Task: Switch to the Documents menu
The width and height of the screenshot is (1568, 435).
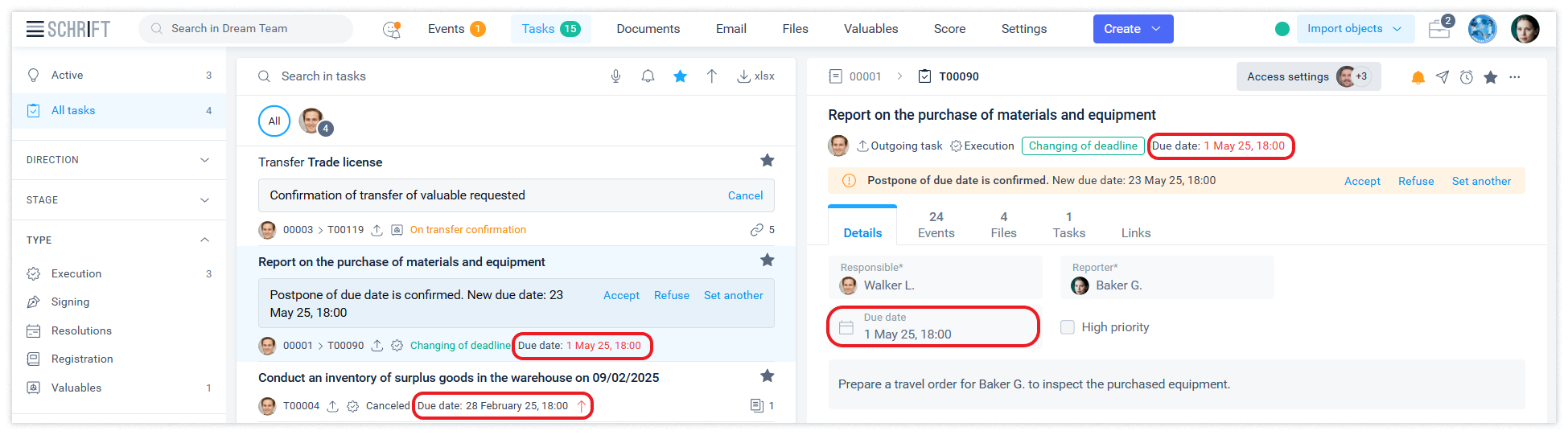Action: [648, 29]
